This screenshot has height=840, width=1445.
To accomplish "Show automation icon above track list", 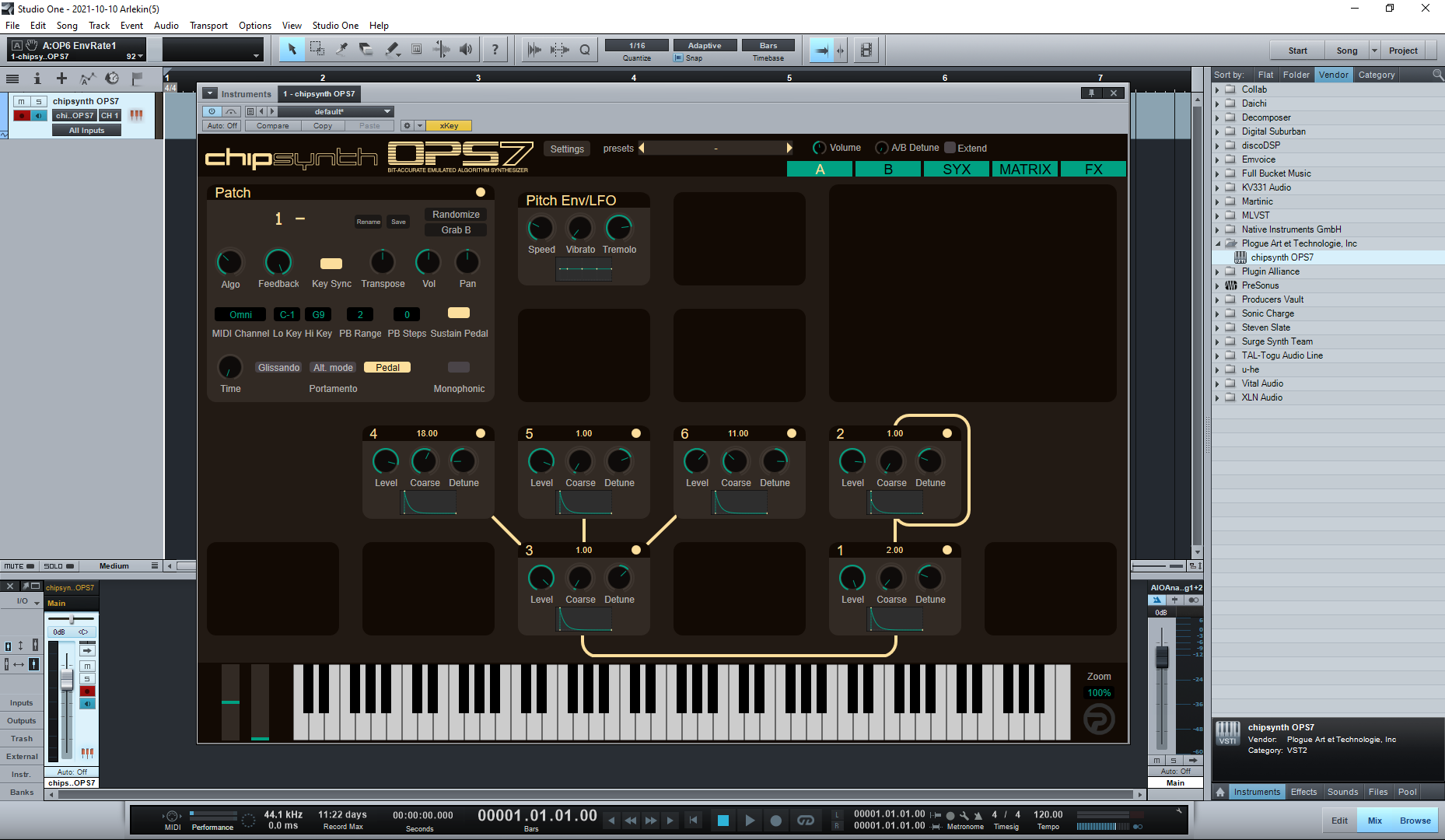I will pos(87,78).
